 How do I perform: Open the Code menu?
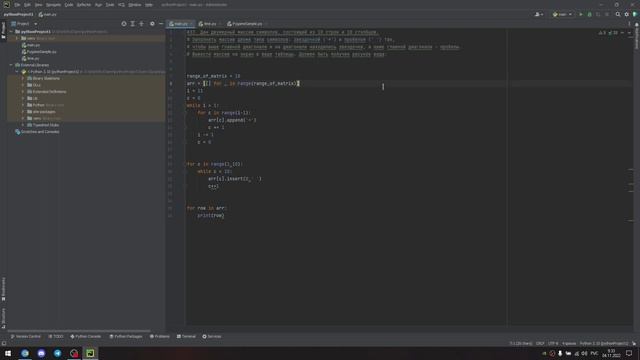(69, 5)
